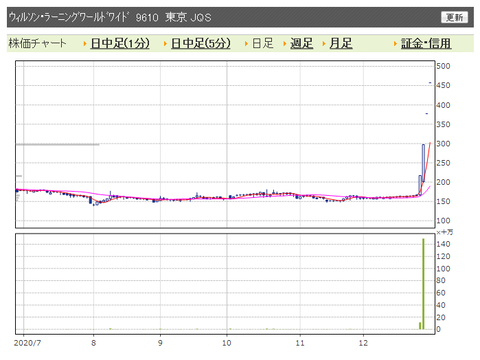Screen dimensions: 480x360
Task: Click the gray horizontal line at 300 level
Action: [x=57, y=144]
